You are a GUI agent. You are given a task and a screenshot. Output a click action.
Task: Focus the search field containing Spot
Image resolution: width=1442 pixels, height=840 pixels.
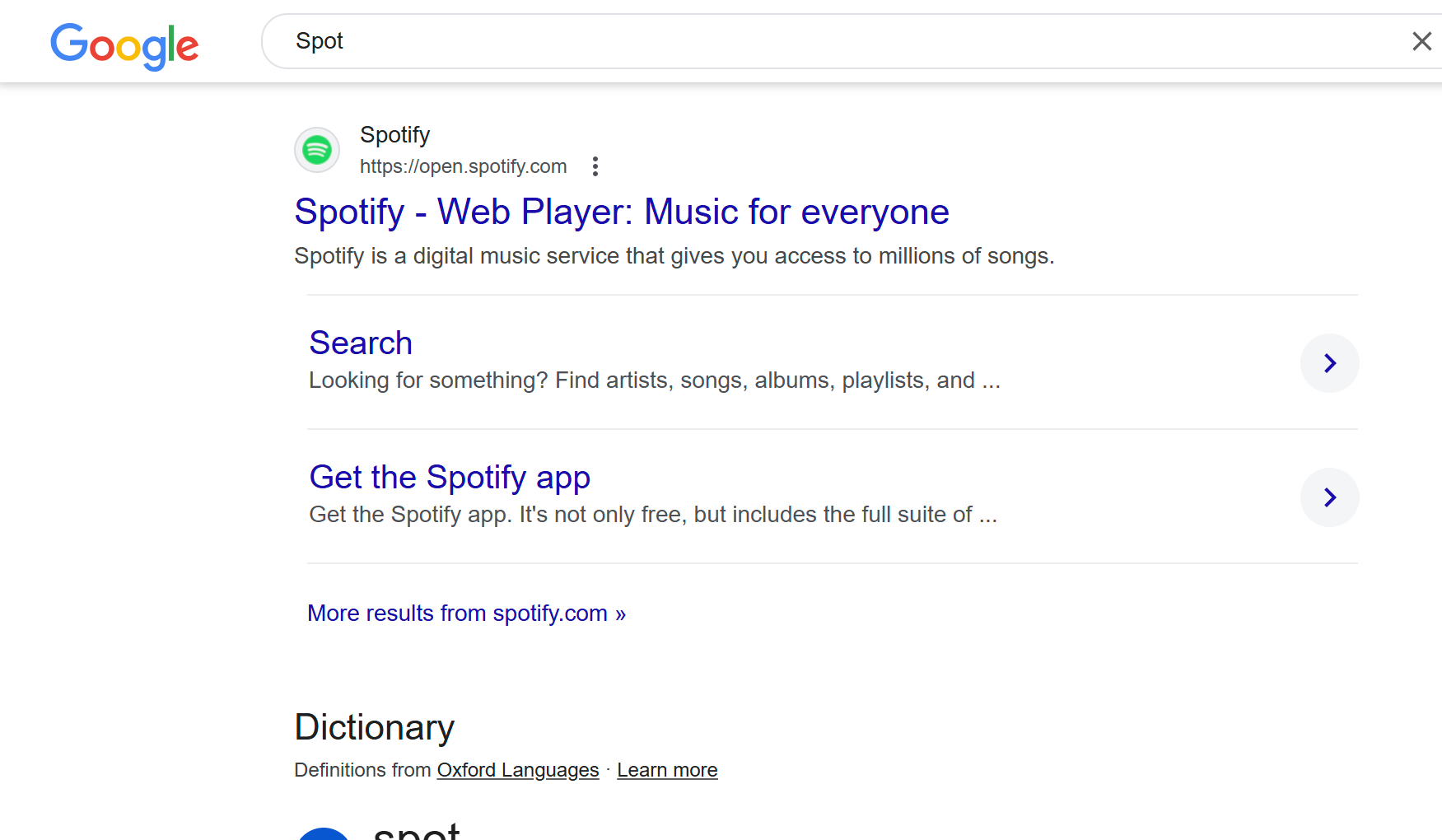click(852, 41)
